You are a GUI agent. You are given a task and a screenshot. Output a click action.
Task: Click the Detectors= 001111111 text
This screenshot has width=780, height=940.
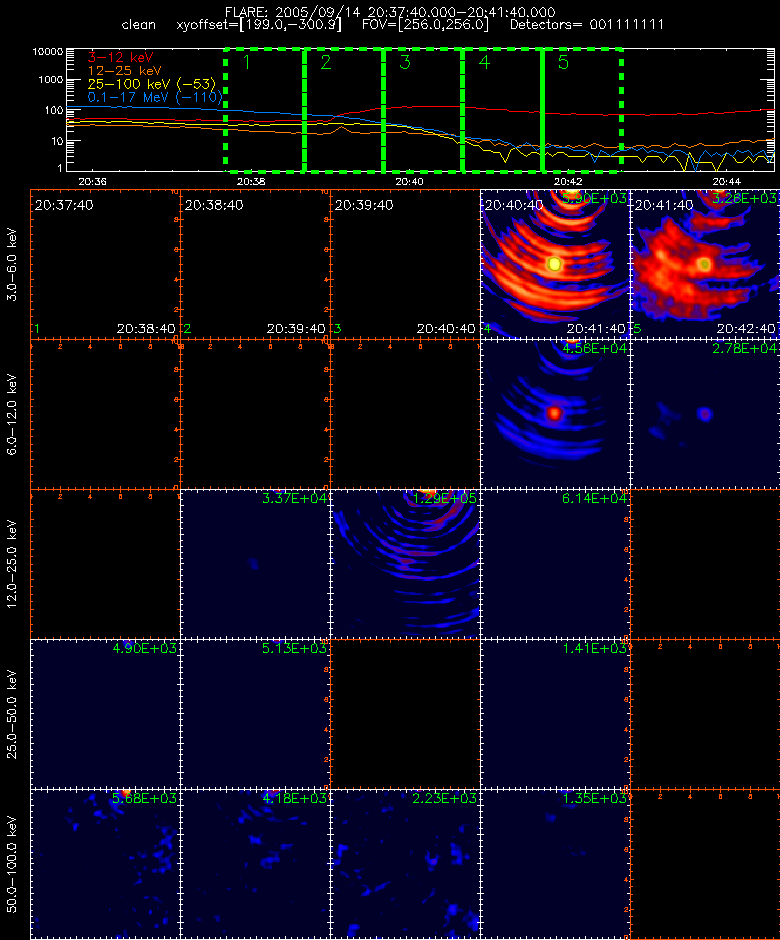point(587,25)
